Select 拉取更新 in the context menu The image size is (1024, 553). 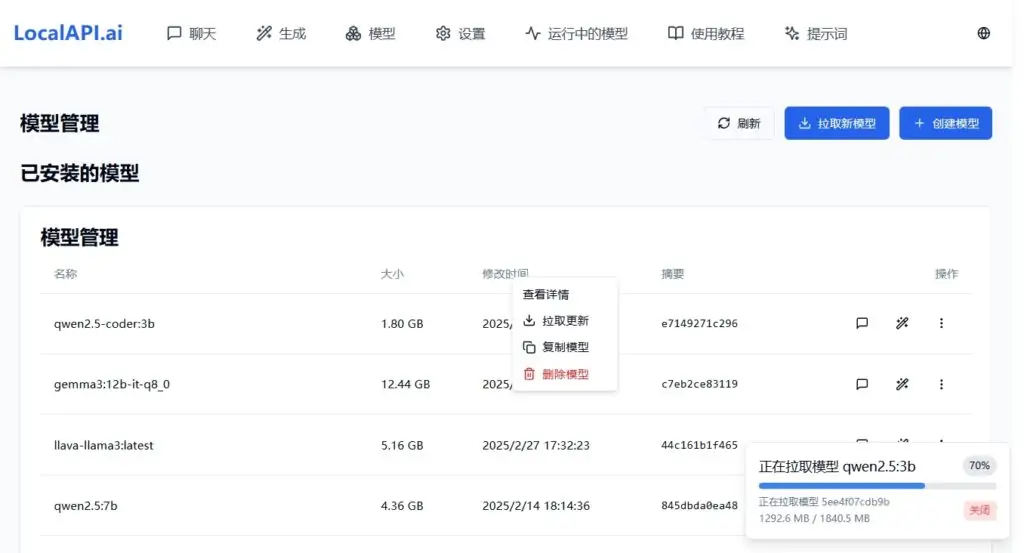point(565,321)
